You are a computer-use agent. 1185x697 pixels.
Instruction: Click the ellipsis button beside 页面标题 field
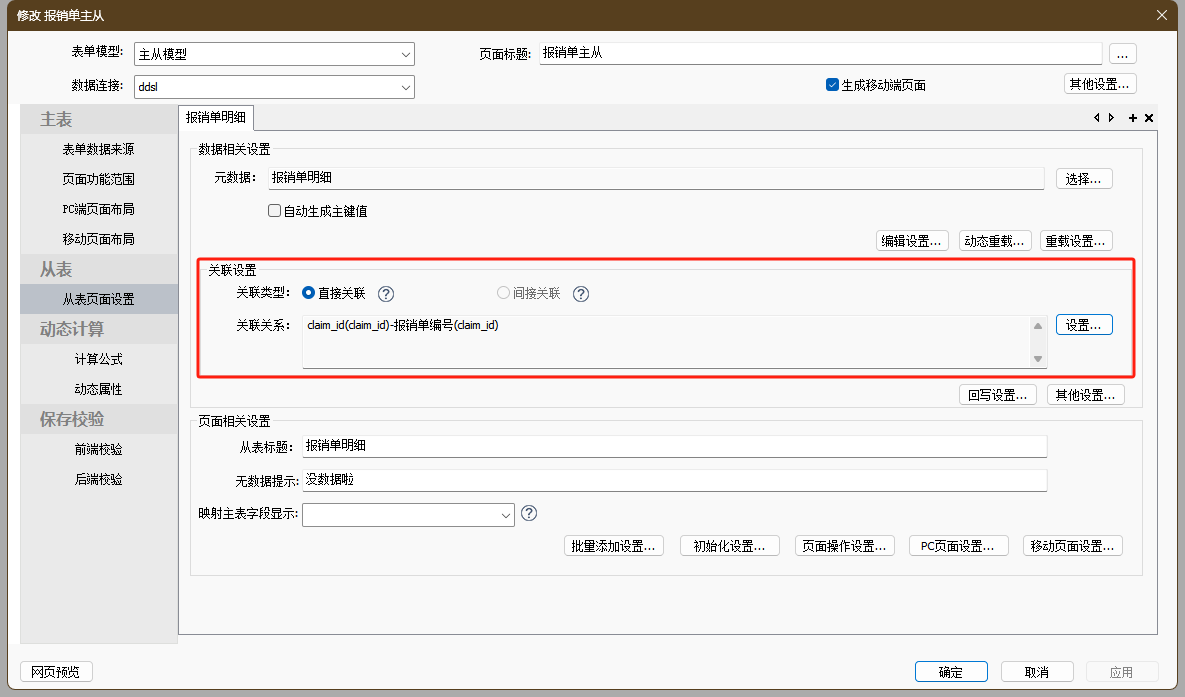click(1122, 54)
